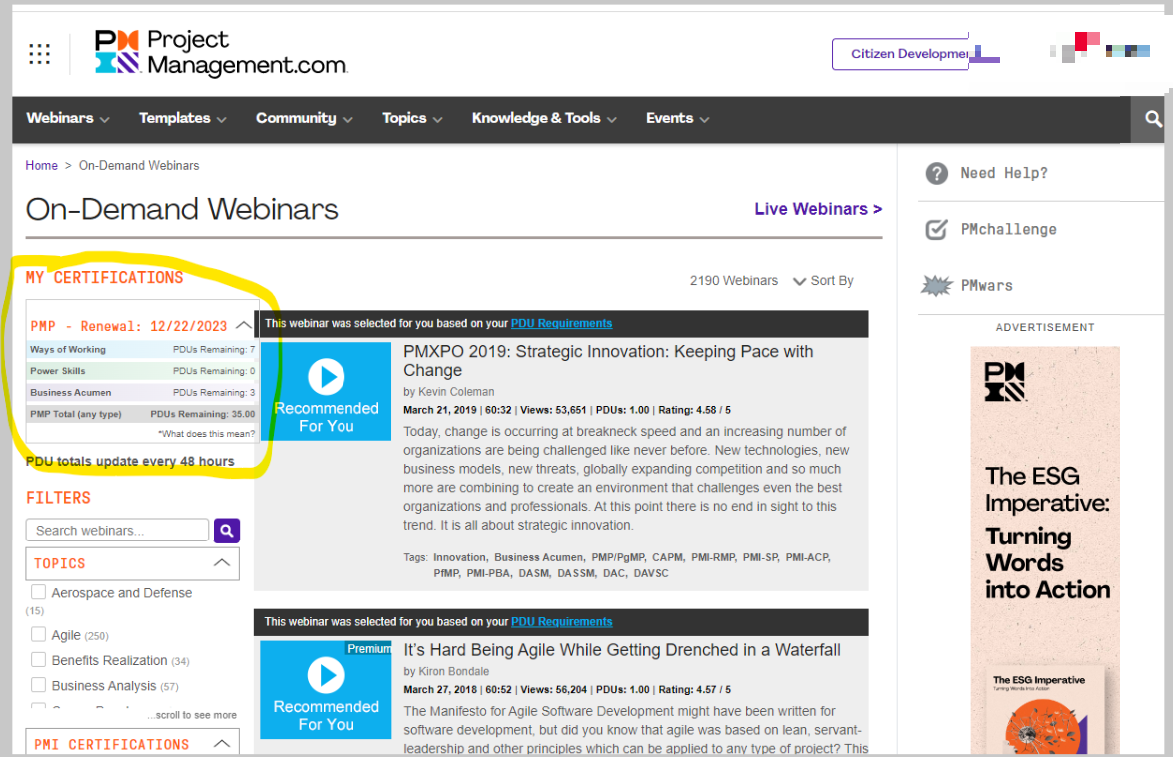Open the PMchallenge link
The width and height of the screenshot is (1173, 757).
pos(1008,230)
